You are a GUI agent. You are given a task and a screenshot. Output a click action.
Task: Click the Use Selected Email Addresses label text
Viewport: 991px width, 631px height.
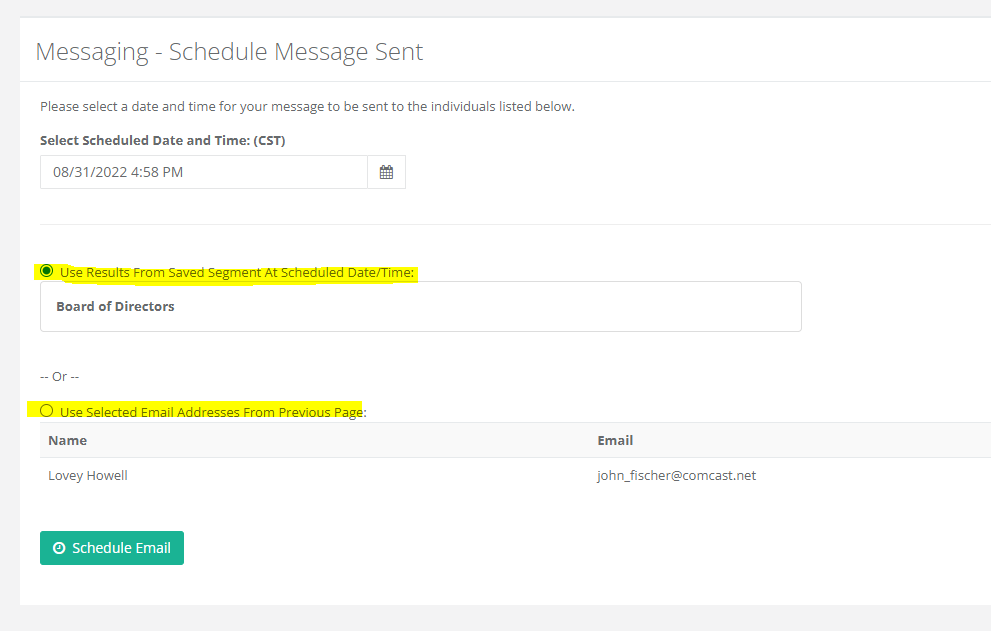click(212, 411)
